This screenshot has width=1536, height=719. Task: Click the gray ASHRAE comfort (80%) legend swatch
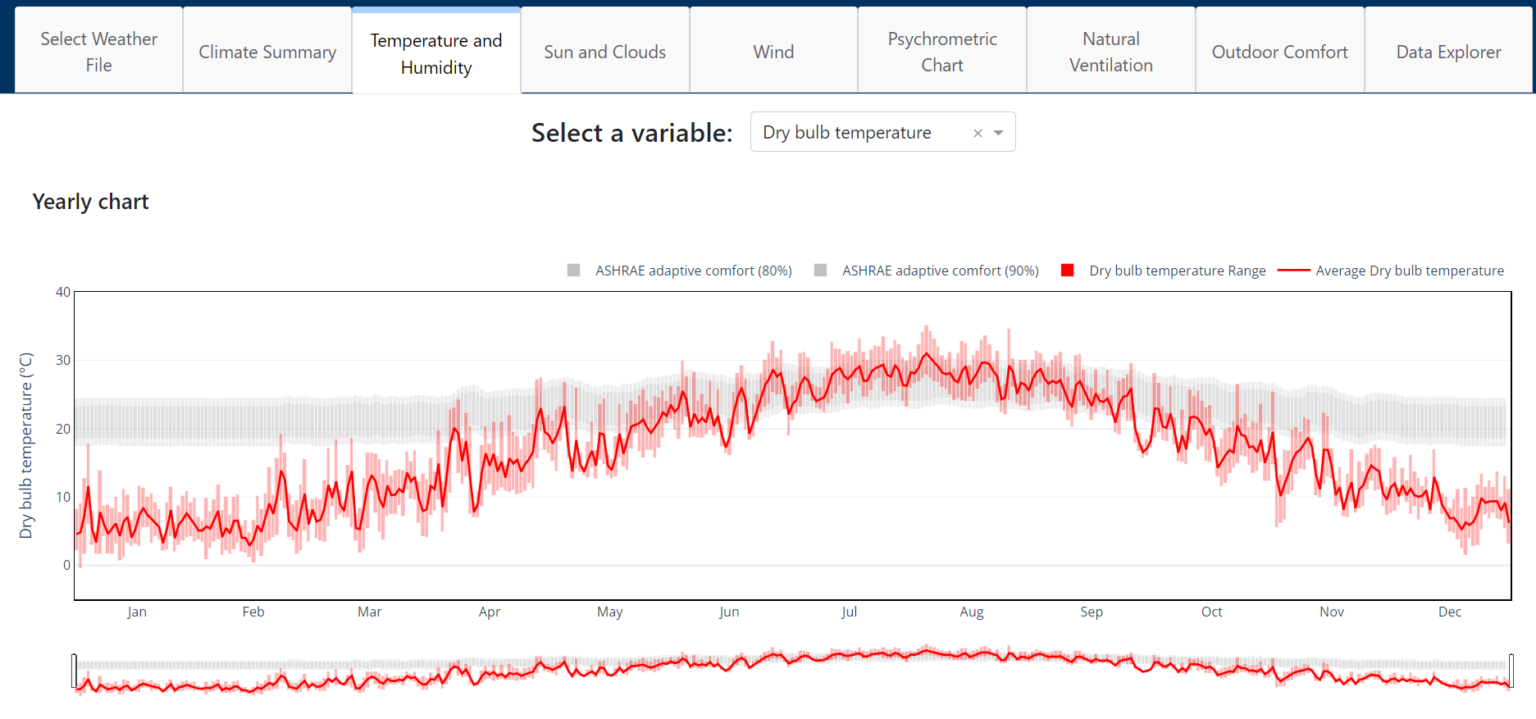click(x=572, y=270)
